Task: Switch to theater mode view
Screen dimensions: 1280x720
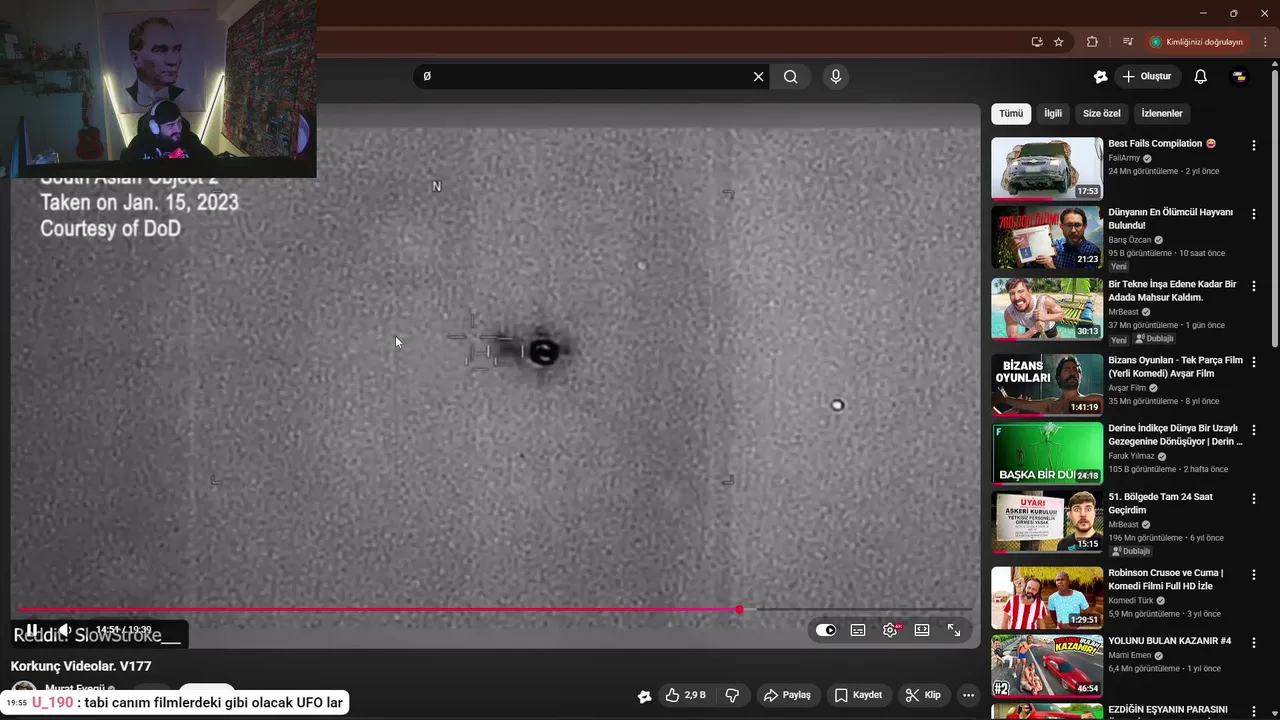Action: click(922, 630)
